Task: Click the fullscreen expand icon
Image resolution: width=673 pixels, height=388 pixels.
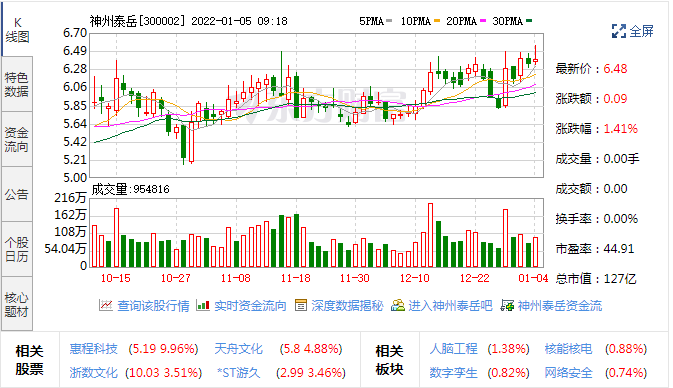Action: pos(618,31)
